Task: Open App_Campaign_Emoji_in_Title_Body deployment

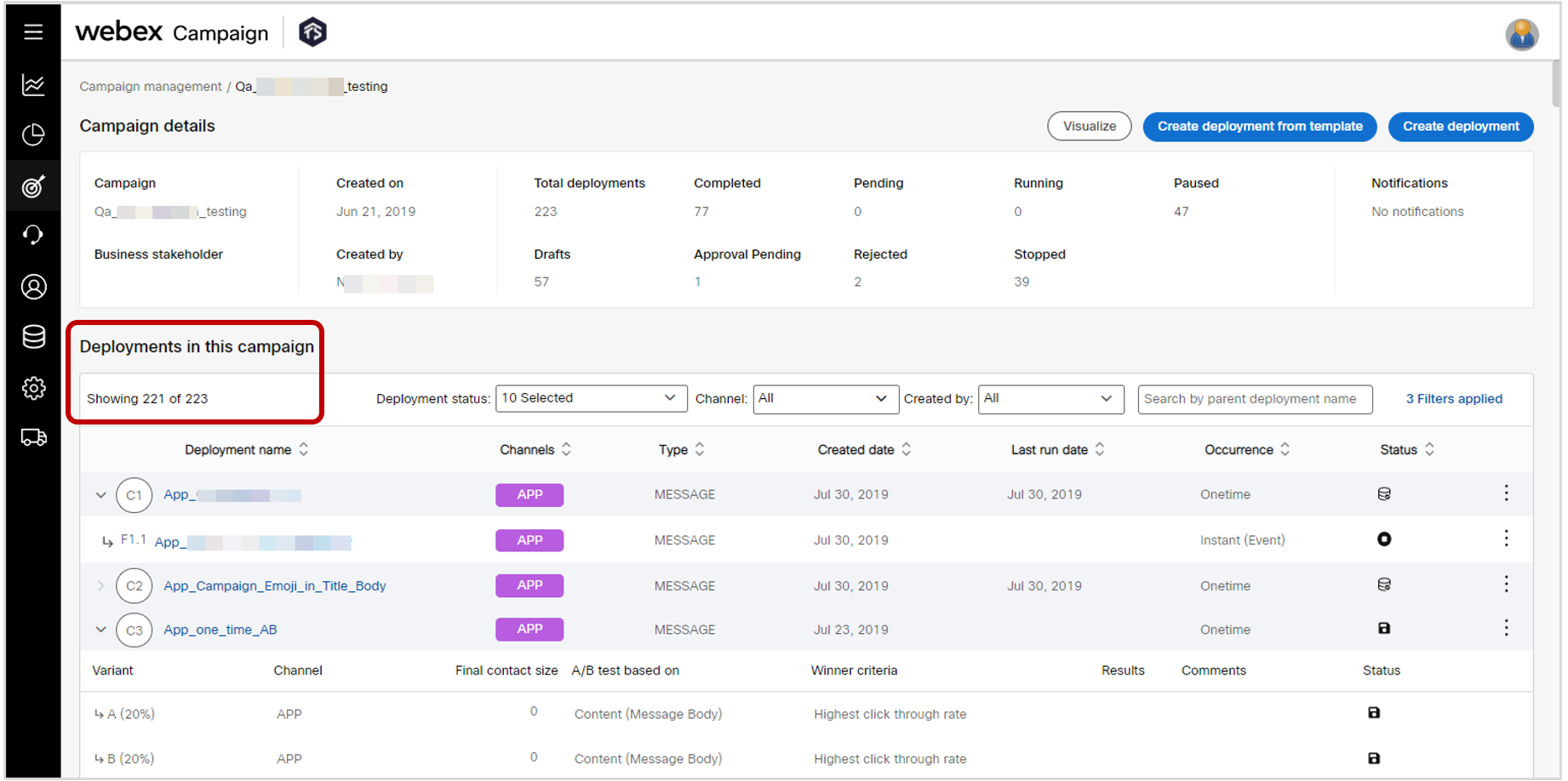Action: coord(275,586)
